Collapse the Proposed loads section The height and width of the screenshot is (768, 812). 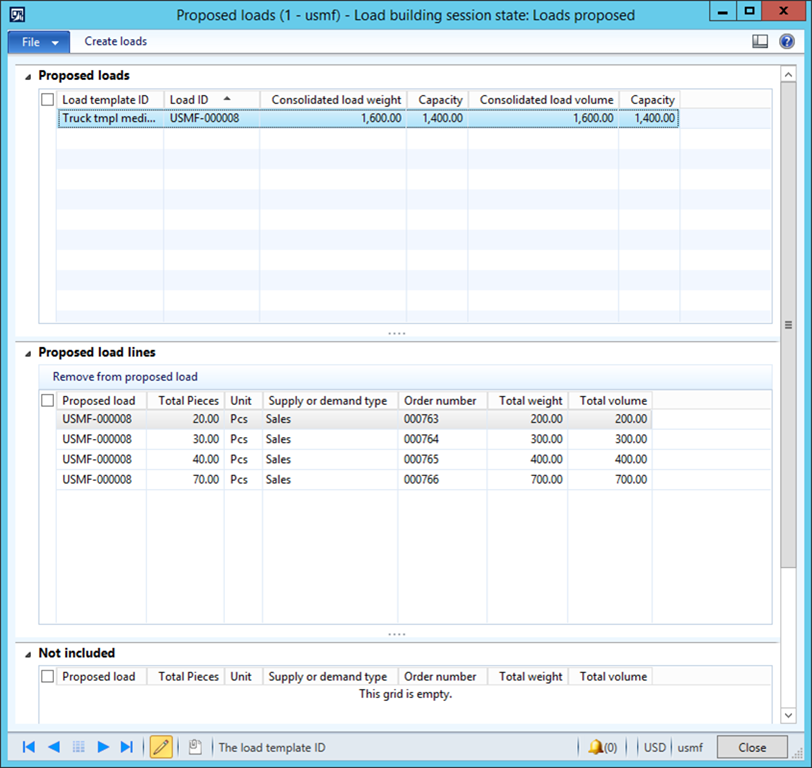coord(26,76)
